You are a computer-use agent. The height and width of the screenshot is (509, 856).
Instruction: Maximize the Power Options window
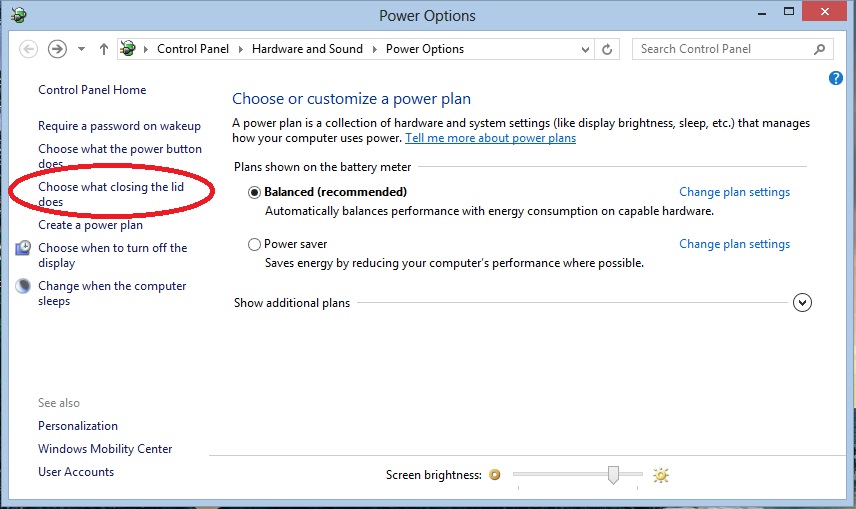[789, 11]
